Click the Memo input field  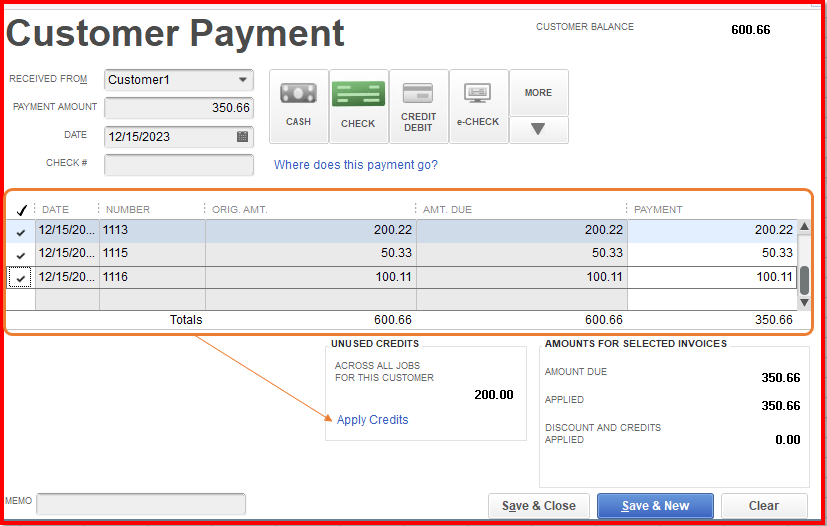point(141,503)
